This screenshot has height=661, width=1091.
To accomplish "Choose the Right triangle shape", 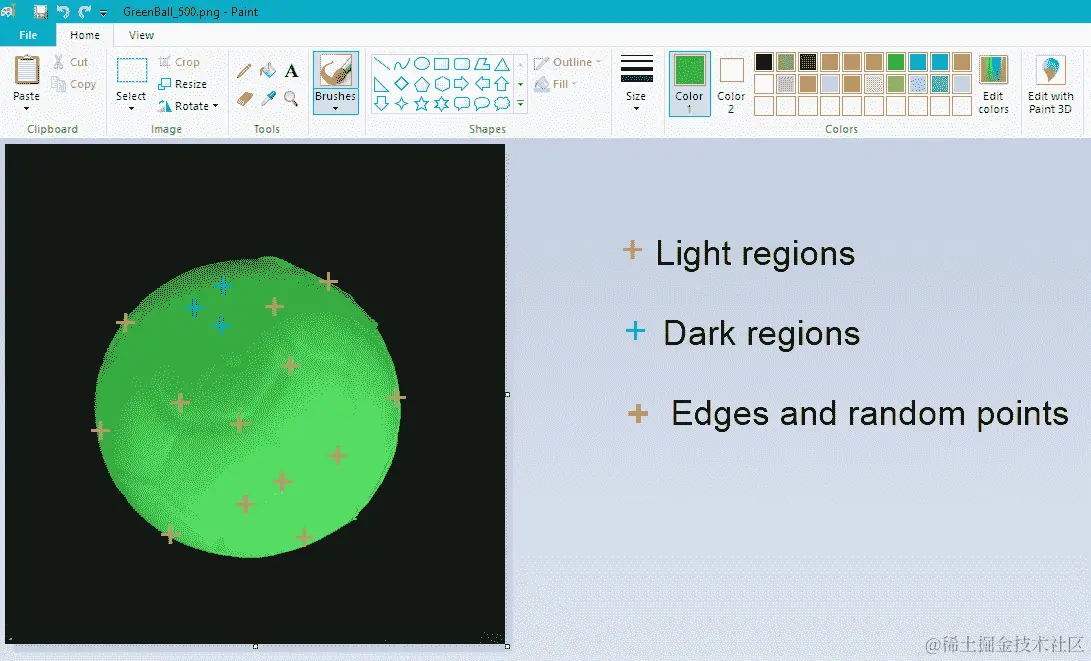I will (x=381, y=84).
